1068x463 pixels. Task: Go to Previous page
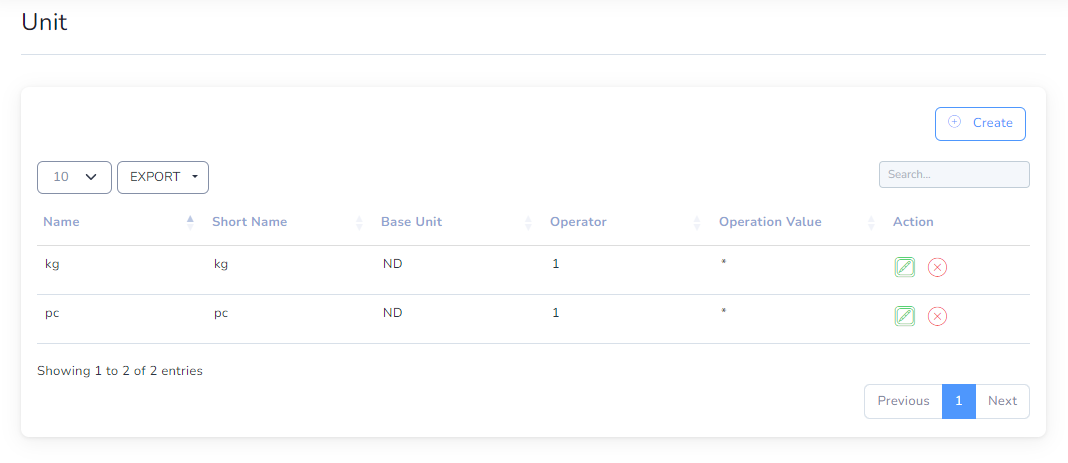903,401
